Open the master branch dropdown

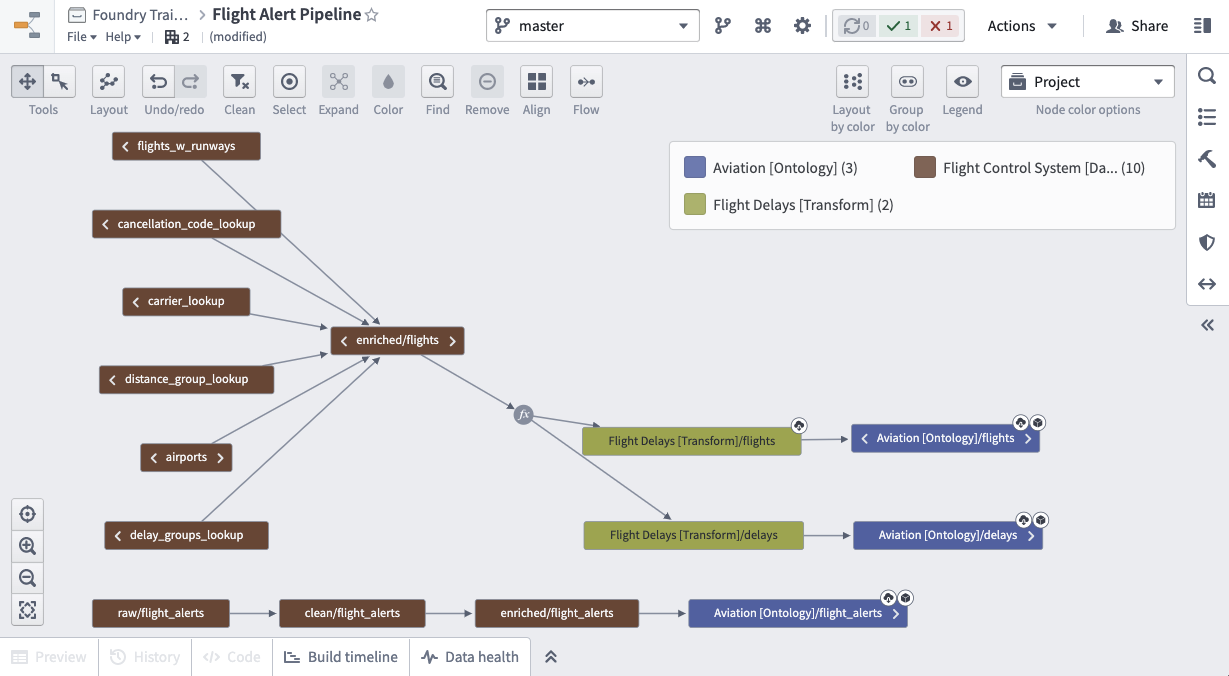593,26
